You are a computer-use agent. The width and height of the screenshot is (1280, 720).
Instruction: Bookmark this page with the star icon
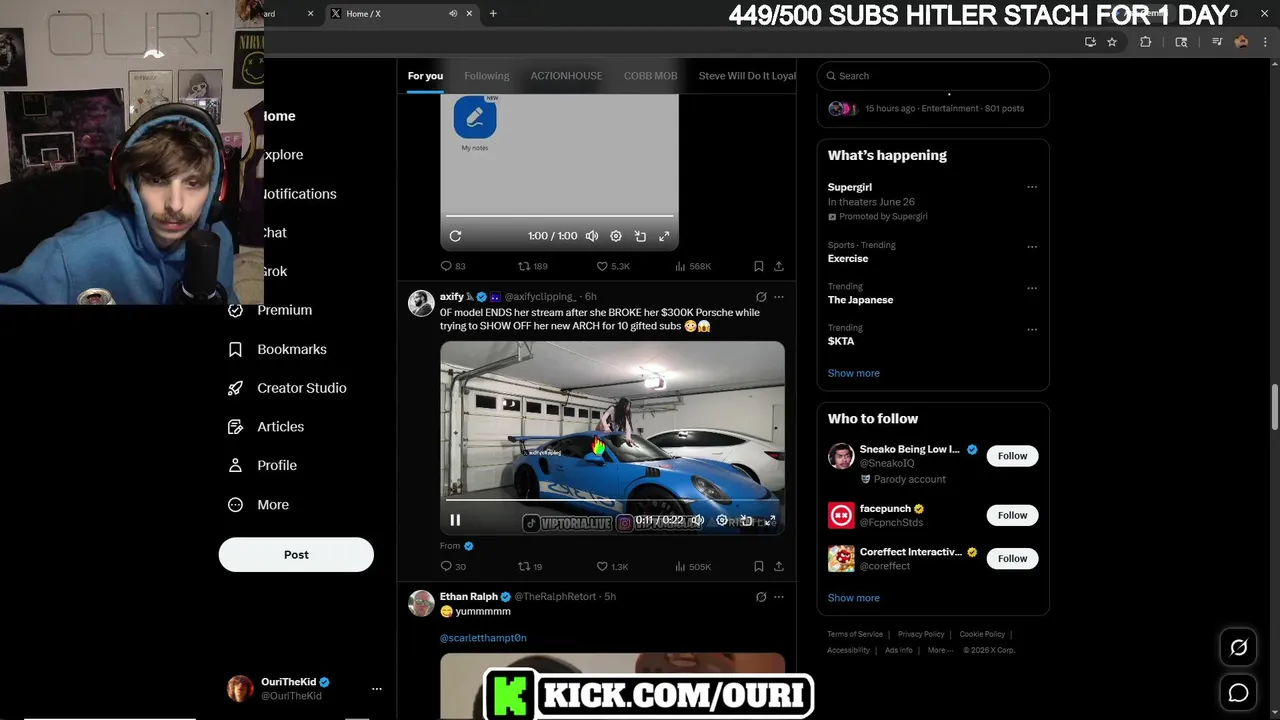(x=1112, y=42)
